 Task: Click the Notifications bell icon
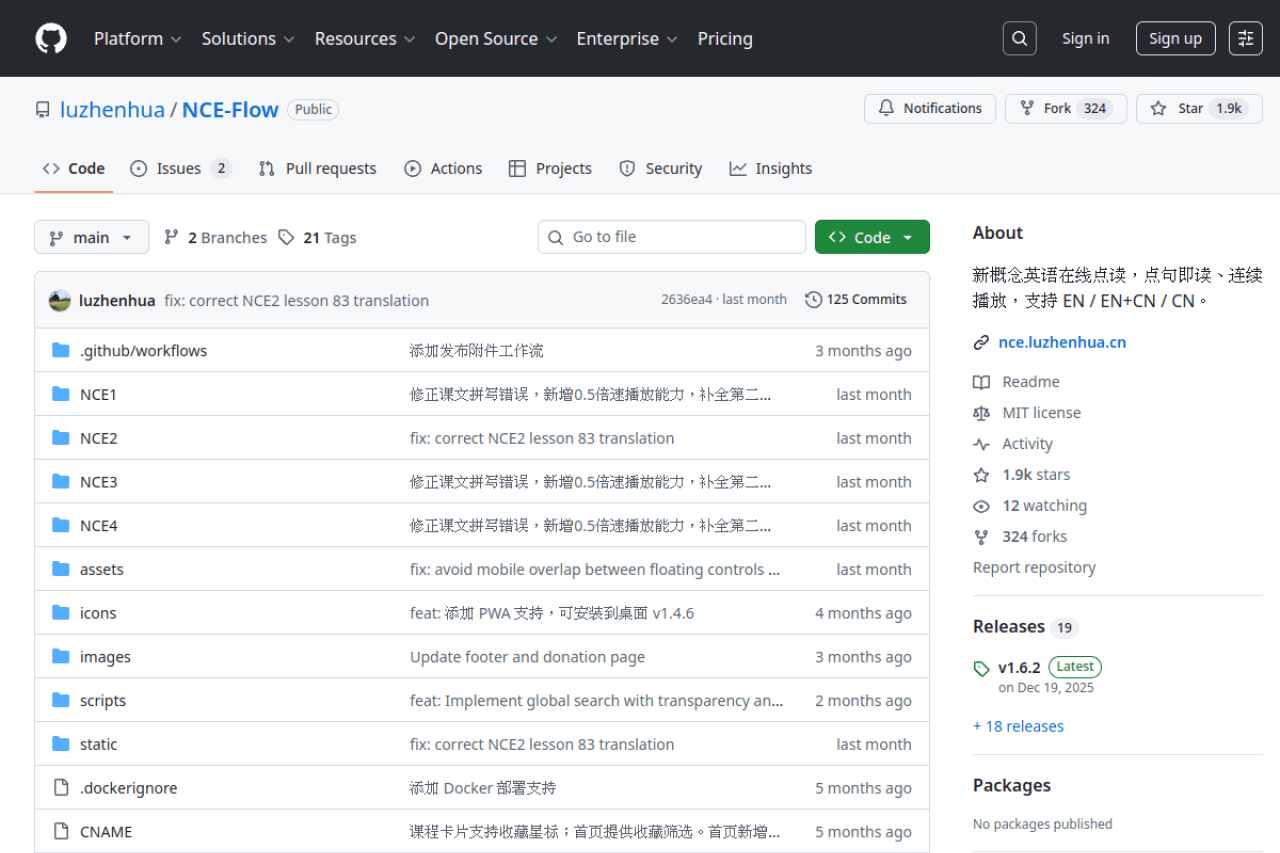886,108
